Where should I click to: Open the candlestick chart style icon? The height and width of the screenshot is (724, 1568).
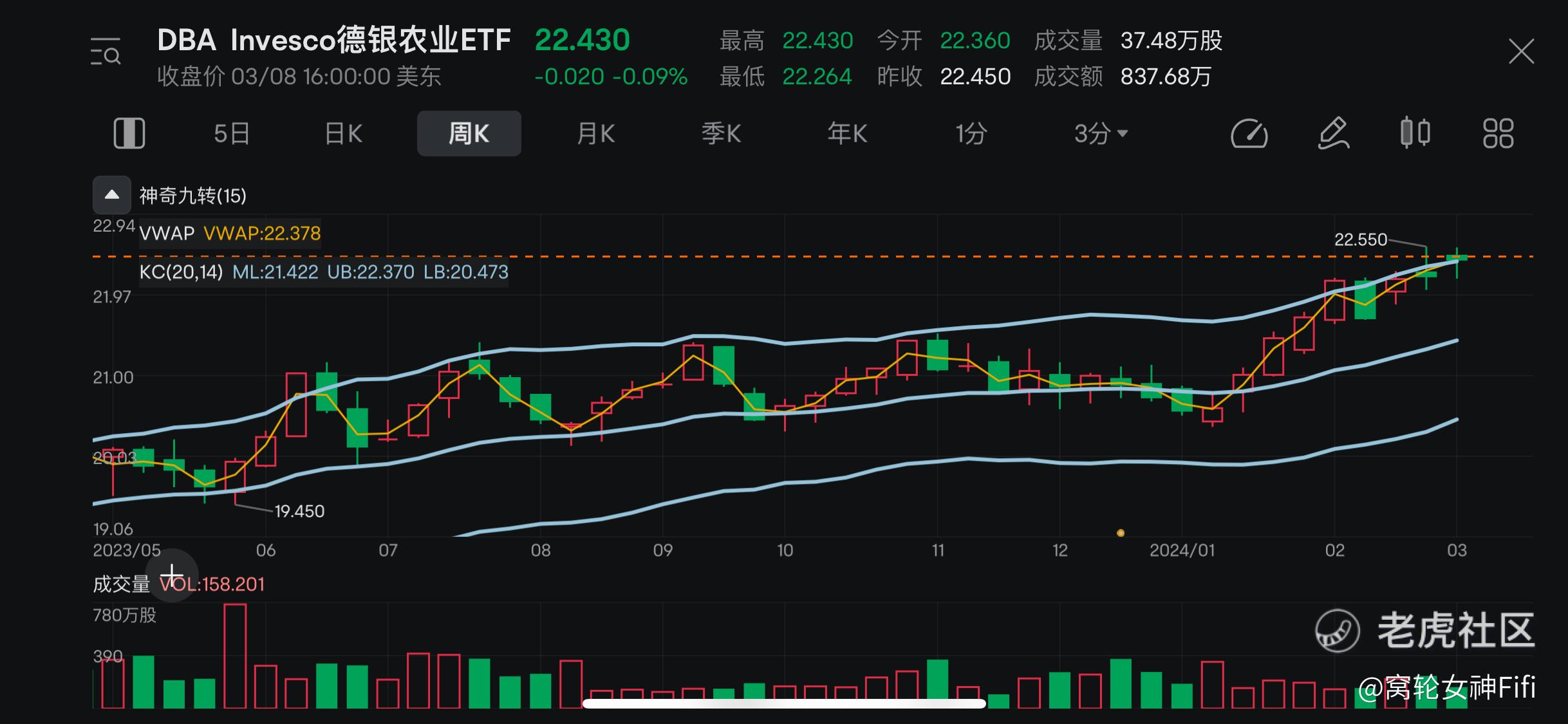point(1415,133)
